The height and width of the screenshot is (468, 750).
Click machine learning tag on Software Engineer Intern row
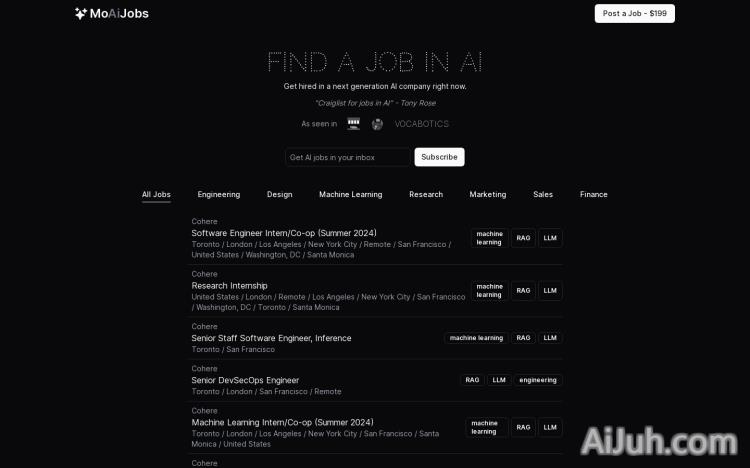click(489, 238)
